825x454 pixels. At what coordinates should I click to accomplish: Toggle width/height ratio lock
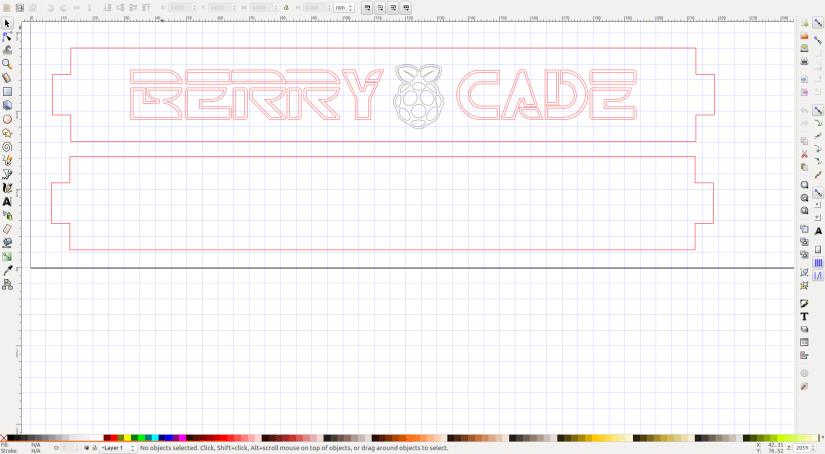[286, 8]
